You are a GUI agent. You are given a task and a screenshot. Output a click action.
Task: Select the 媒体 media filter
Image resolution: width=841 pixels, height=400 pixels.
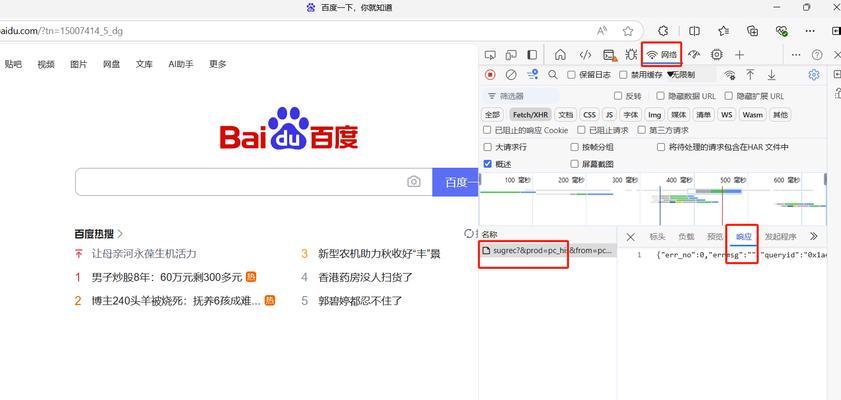(x=679, y=115)
